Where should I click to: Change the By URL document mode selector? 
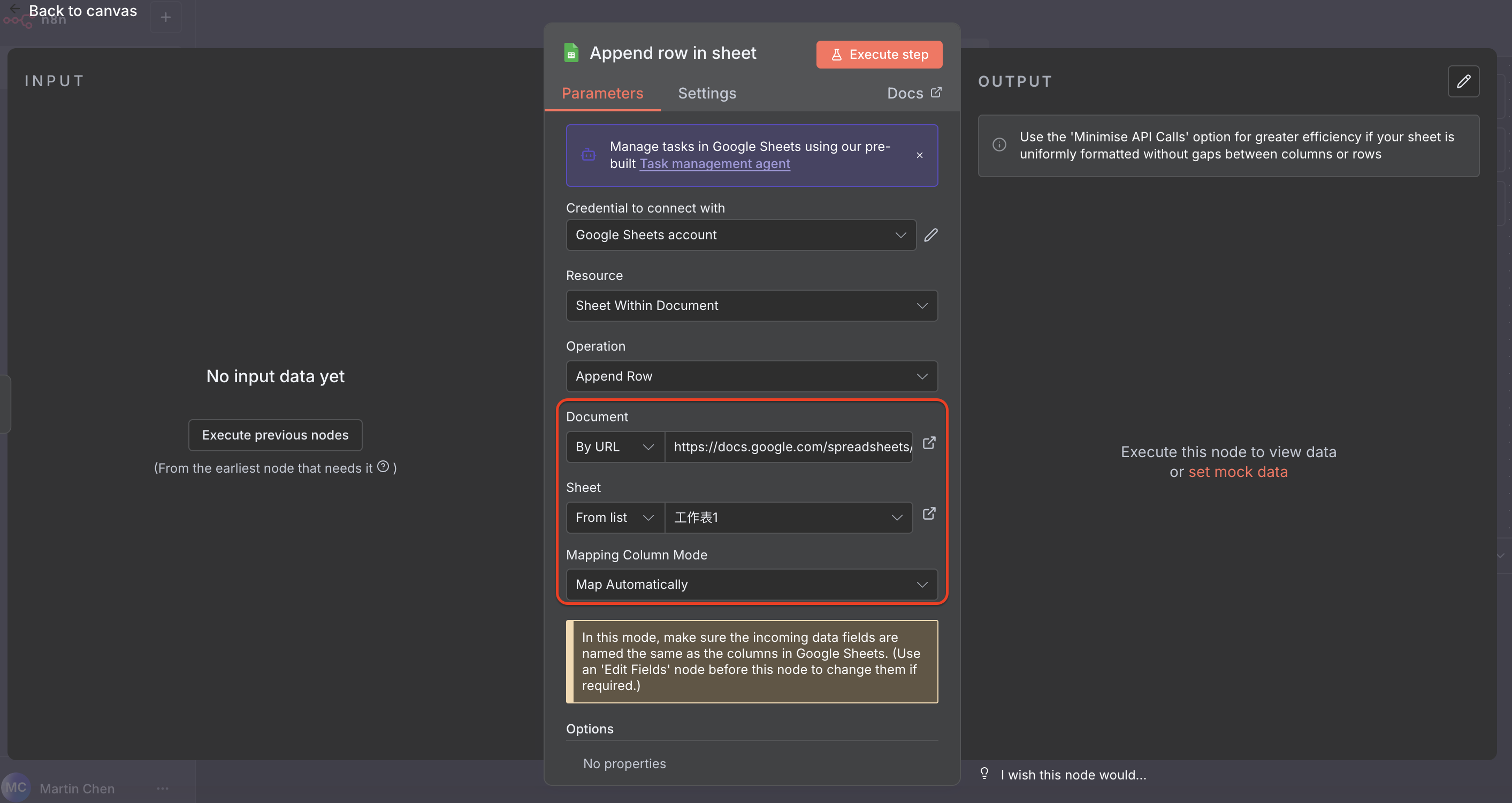[x=614, y=447]
